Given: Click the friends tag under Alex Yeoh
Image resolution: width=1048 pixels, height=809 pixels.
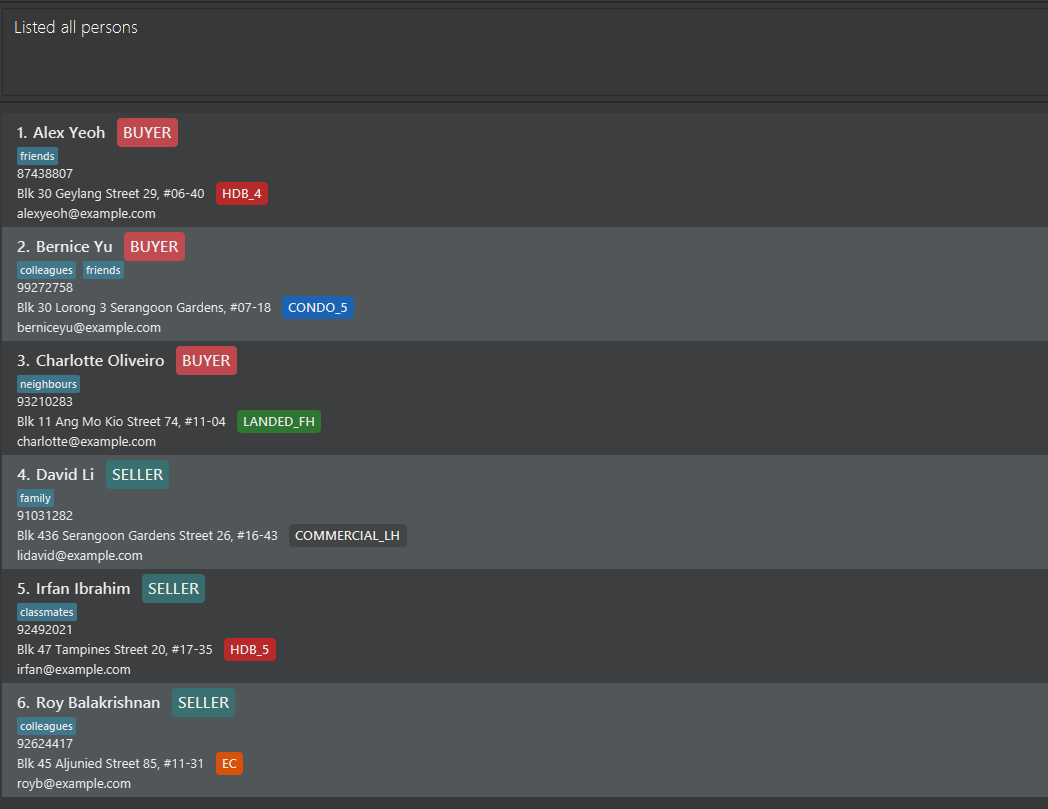Looking at the screenshot, I should 37,156.
